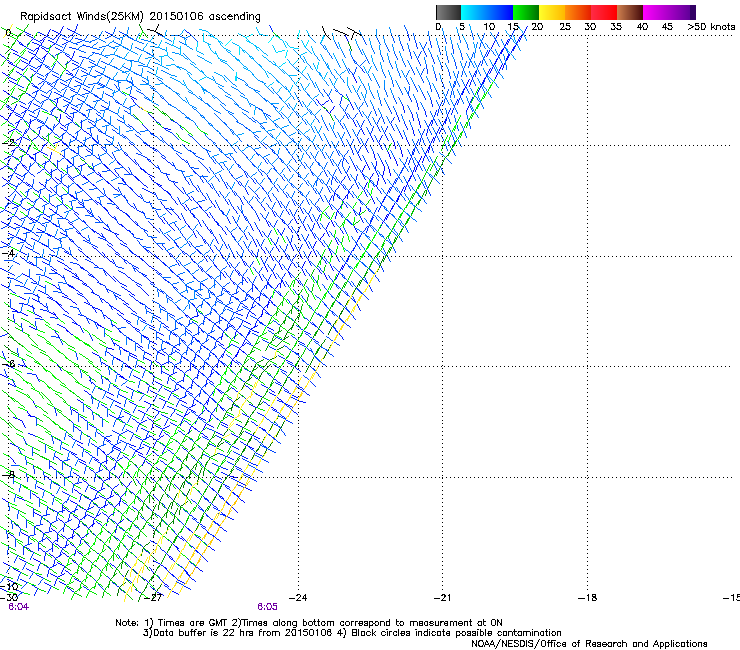Viewport: 740px width, 650px height.
Task: Click the longitude label '-21'
Action: pyautogui.click(x=442, y=598)
